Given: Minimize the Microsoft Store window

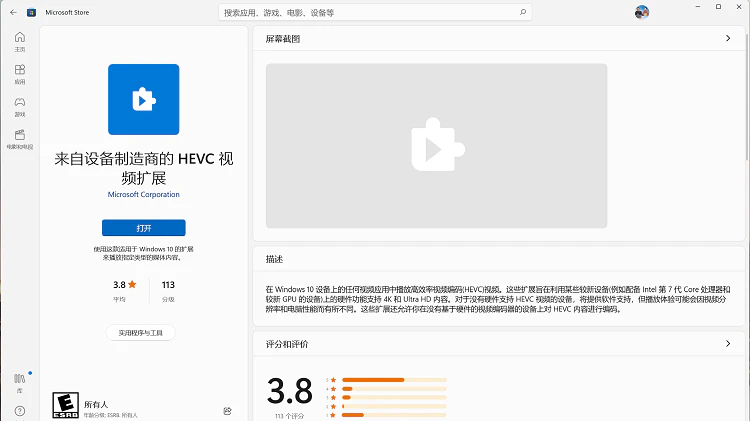Looking at the screenshot, I should [698, 7].
